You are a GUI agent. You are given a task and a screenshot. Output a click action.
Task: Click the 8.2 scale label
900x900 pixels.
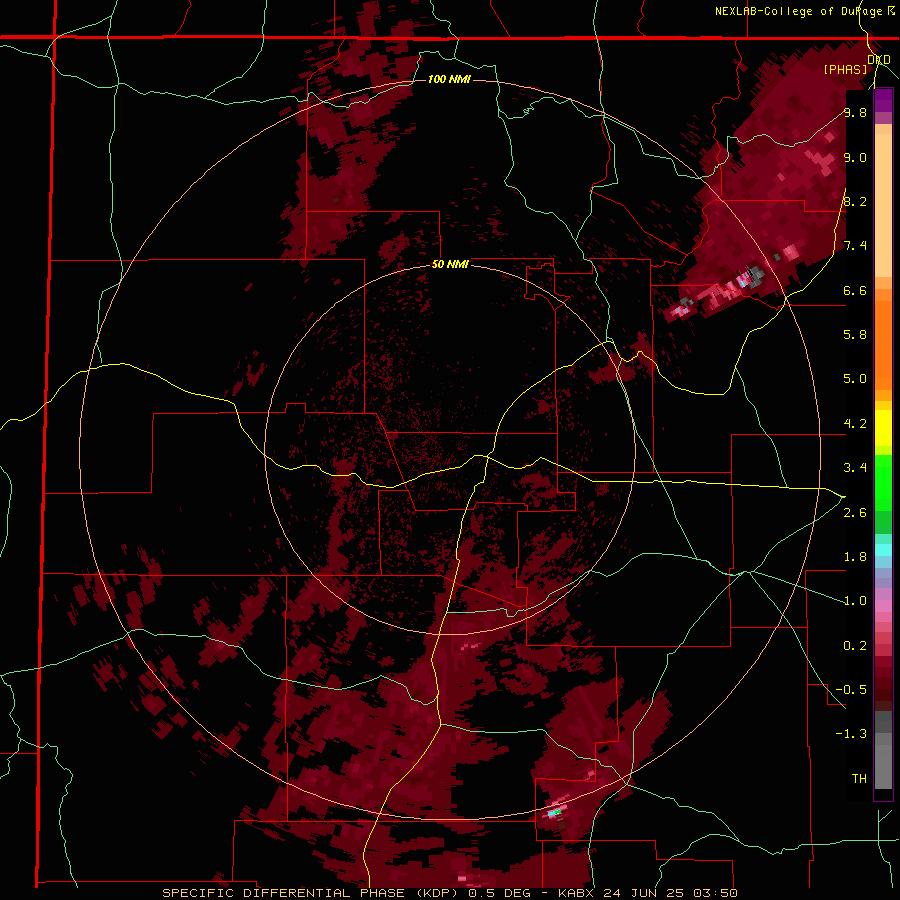[x=855, y=201]
